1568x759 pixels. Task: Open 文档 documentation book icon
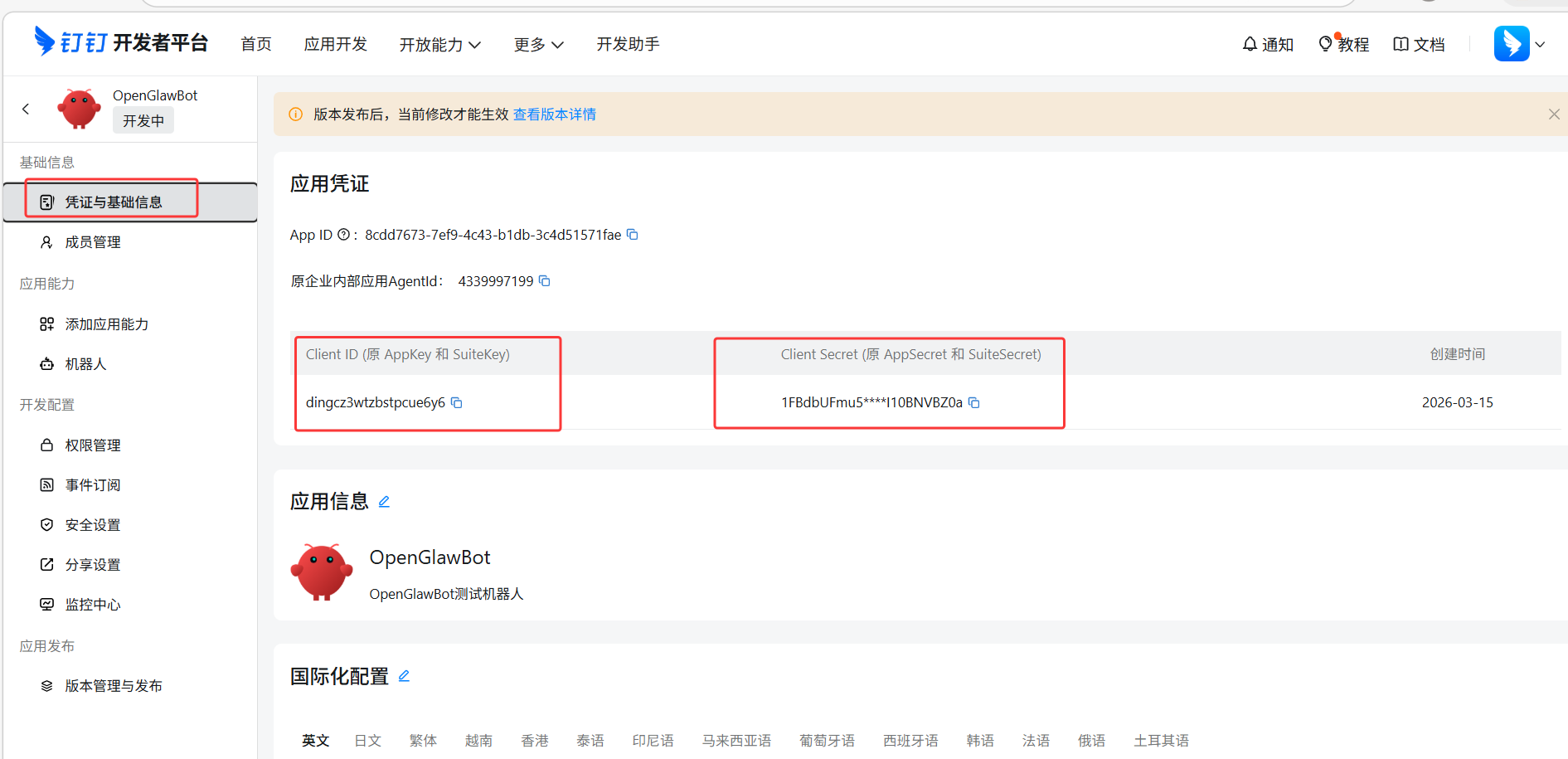point(1401,44)
